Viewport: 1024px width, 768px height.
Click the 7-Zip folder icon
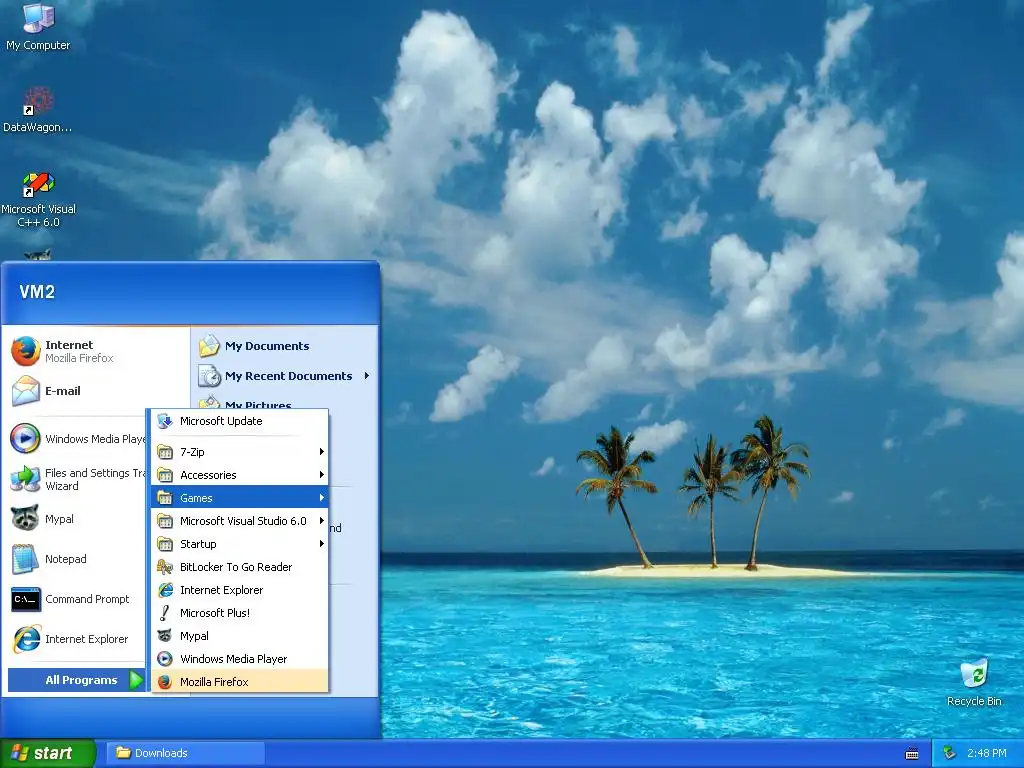point(165,452)
